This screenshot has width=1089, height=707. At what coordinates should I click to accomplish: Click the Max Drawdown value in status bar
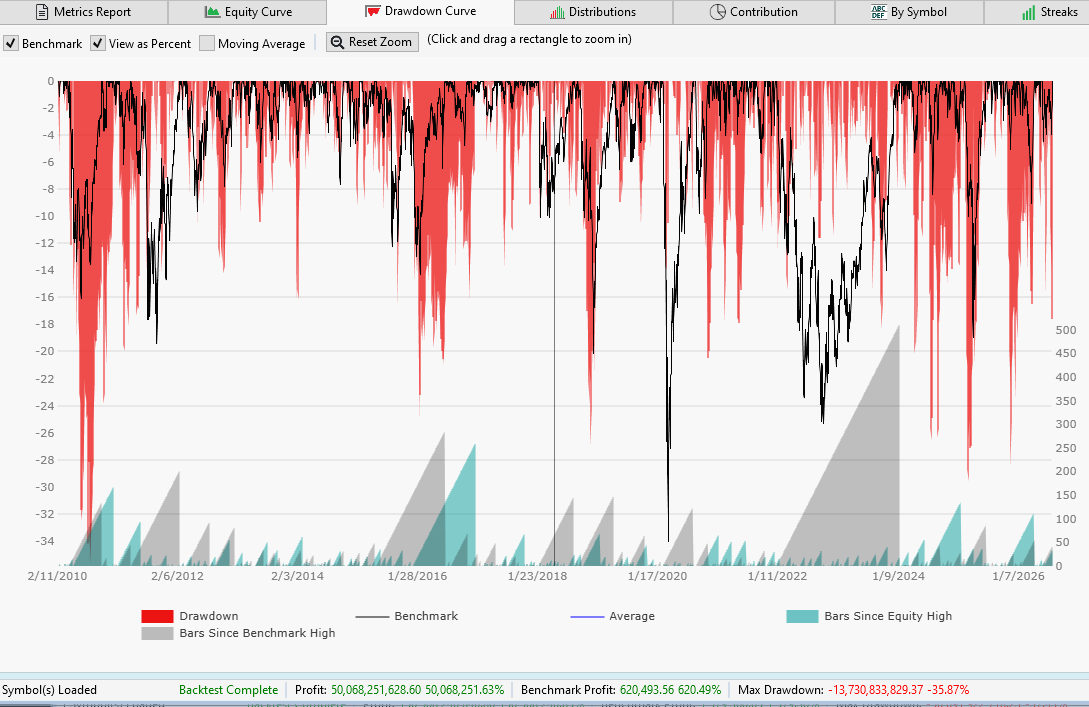[899, 690]
